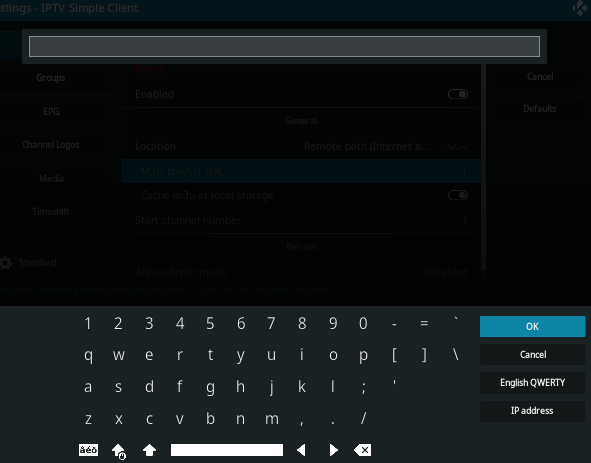Switch keyboard layout via English QWERTY
This screenshot has width=591, height=463.
(x=532, y=383)
